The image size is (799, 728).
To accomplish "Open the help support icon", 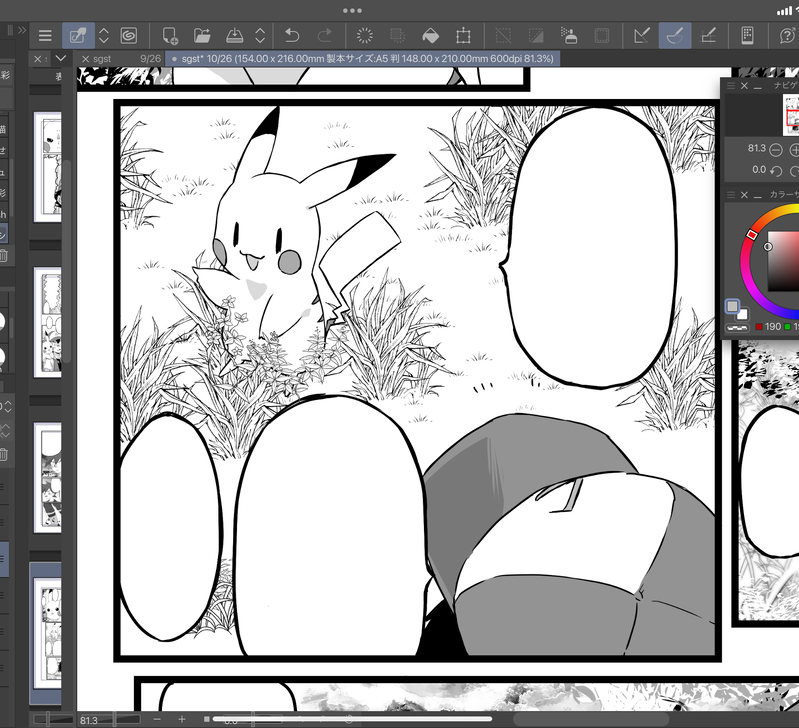I will pos(788,36).
